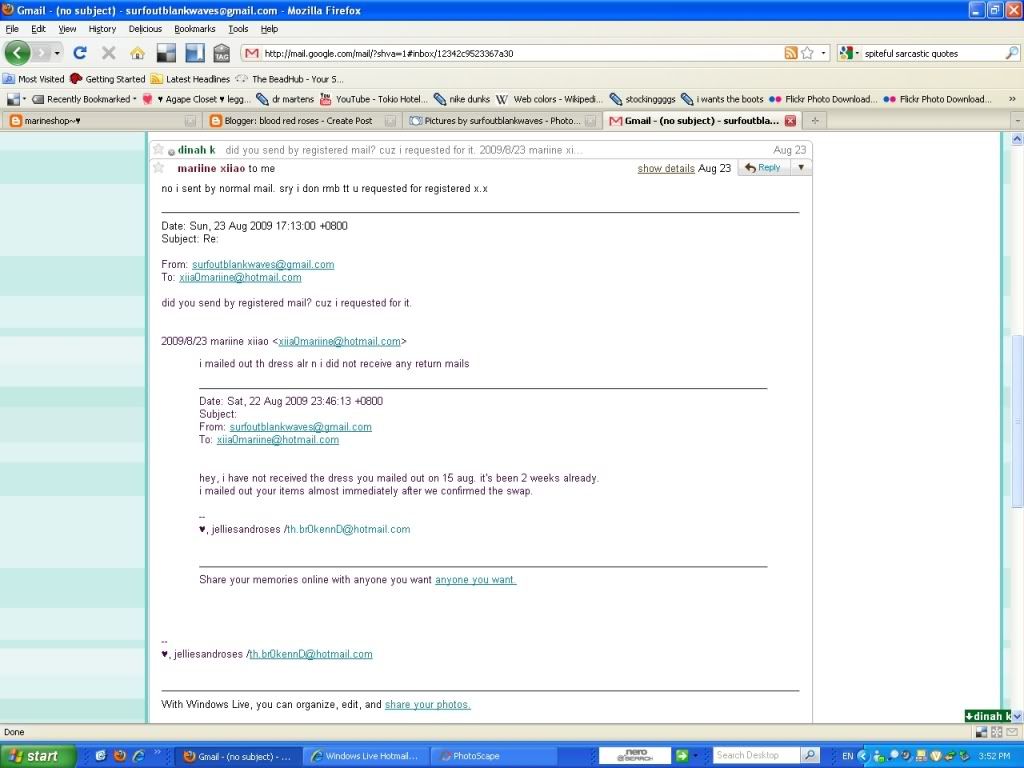
Task: Bookmark this page with the star icon
Action: point(808,53)
